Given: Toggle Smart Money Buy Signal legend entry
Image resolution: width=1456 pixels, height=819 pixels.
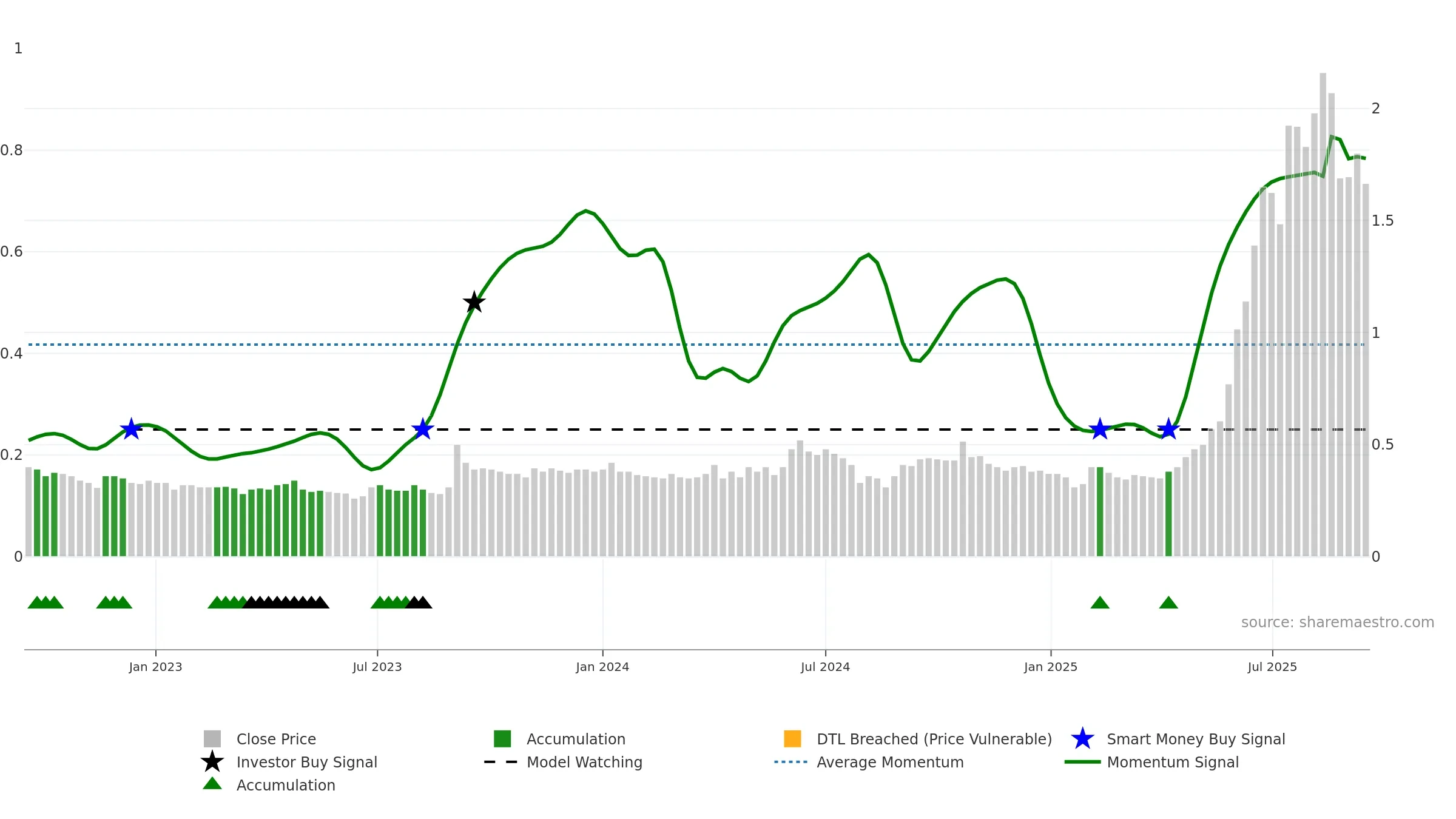Looking at the screenshot, I should pos(1178,739).
